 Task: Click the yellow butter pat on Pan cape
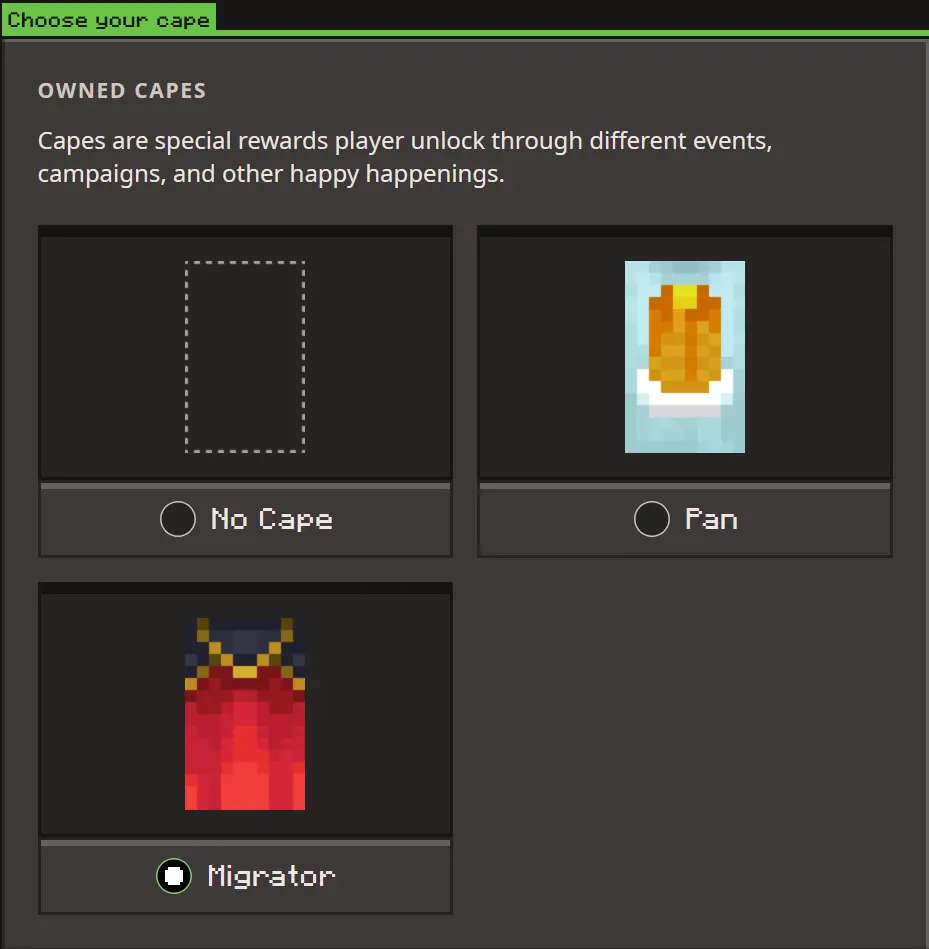point(684,296)
